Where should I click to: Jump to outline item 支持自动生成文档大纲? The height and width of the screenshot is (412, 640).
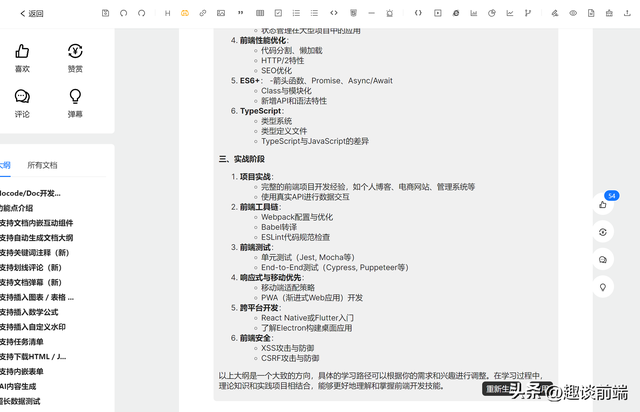click(36, 238)
